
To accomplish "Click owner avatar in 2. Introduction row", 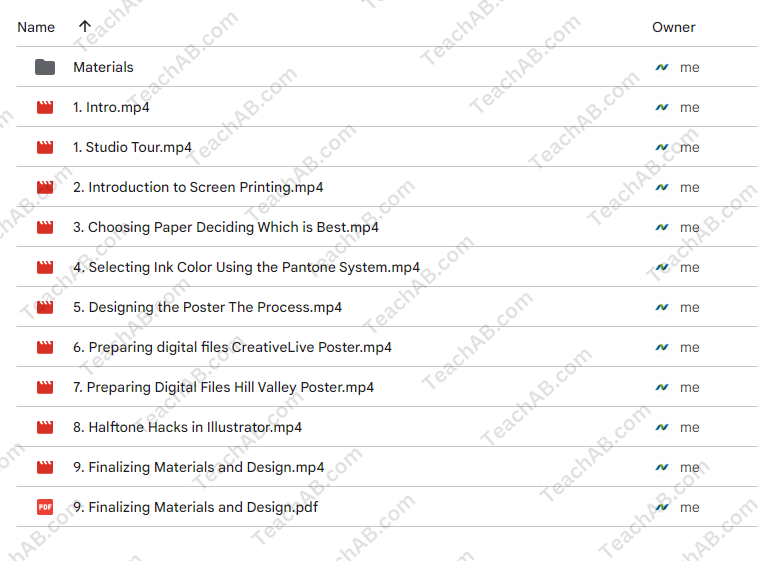I will pyautogui.click(x=662, y=187).
